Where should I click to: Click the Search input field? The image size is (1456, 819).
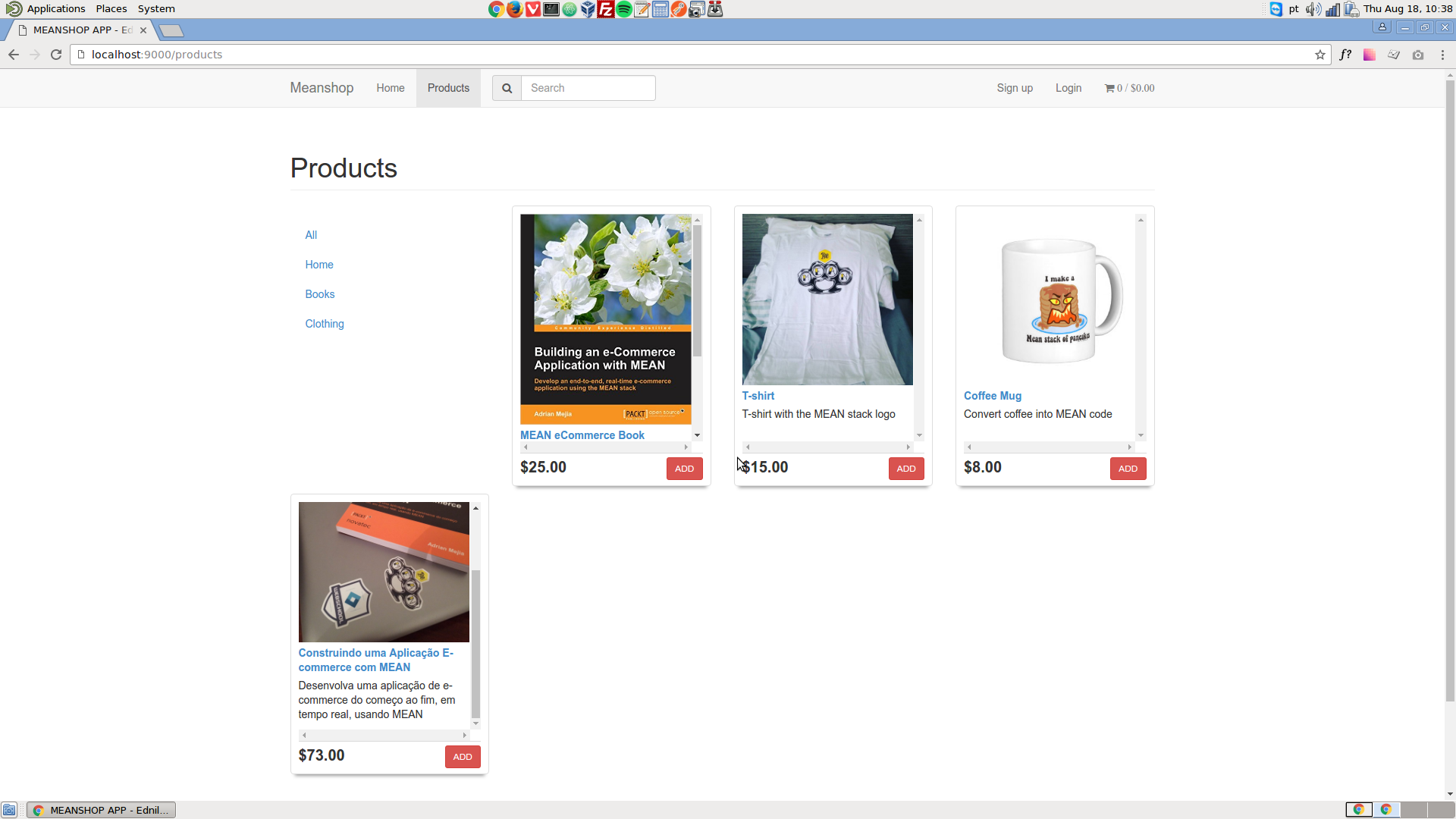(x=588, y=88)
